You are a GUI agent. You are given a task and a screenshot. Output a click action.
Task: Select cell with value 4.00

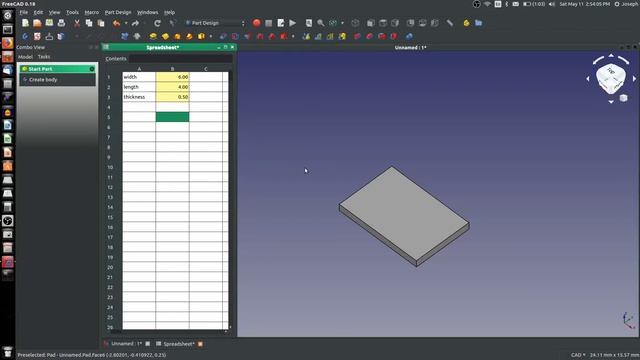(x=172, y=87)
